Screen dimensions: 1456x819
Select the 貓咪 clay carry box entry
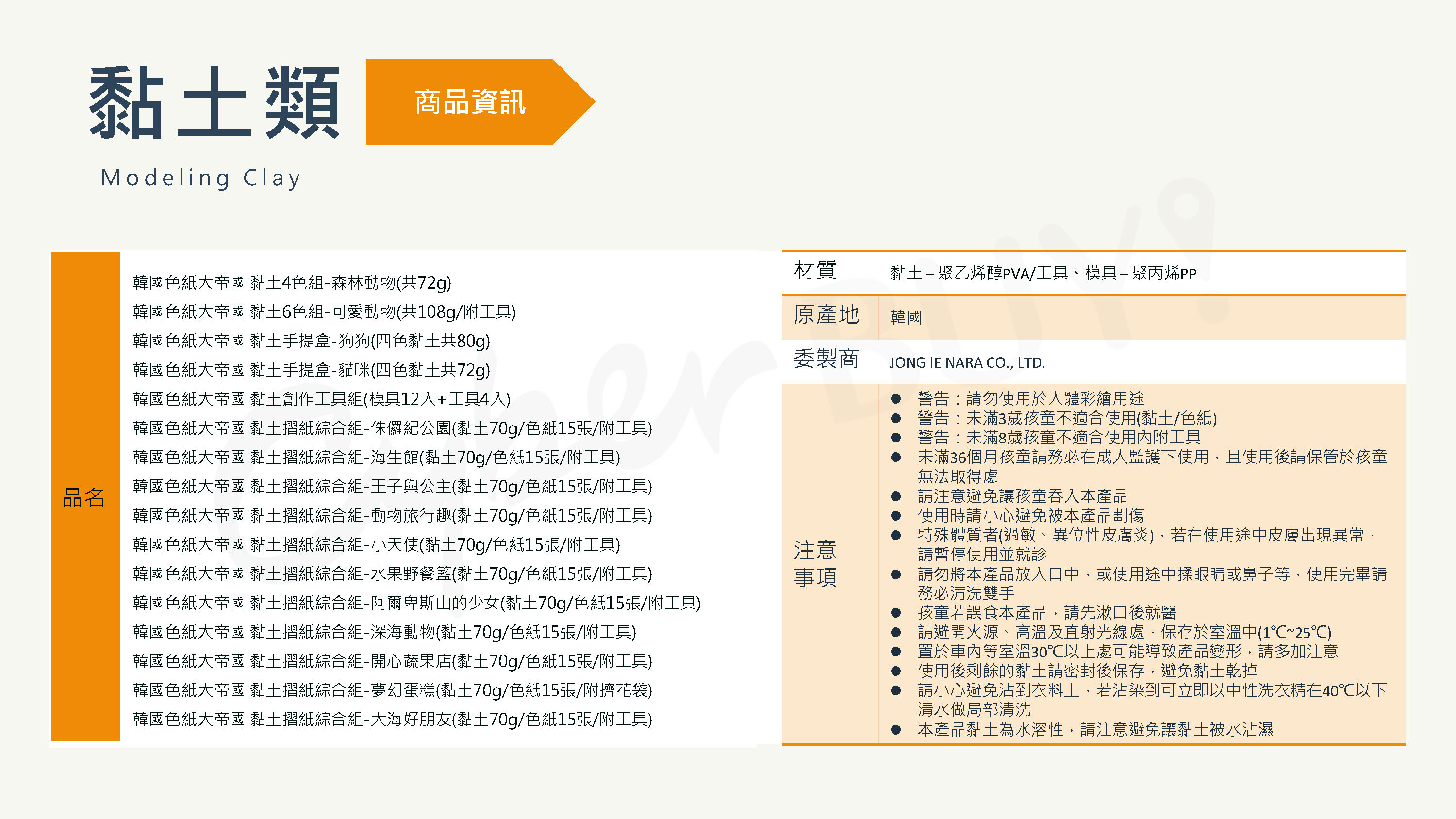pyautogui.click(x=311, y=370)
